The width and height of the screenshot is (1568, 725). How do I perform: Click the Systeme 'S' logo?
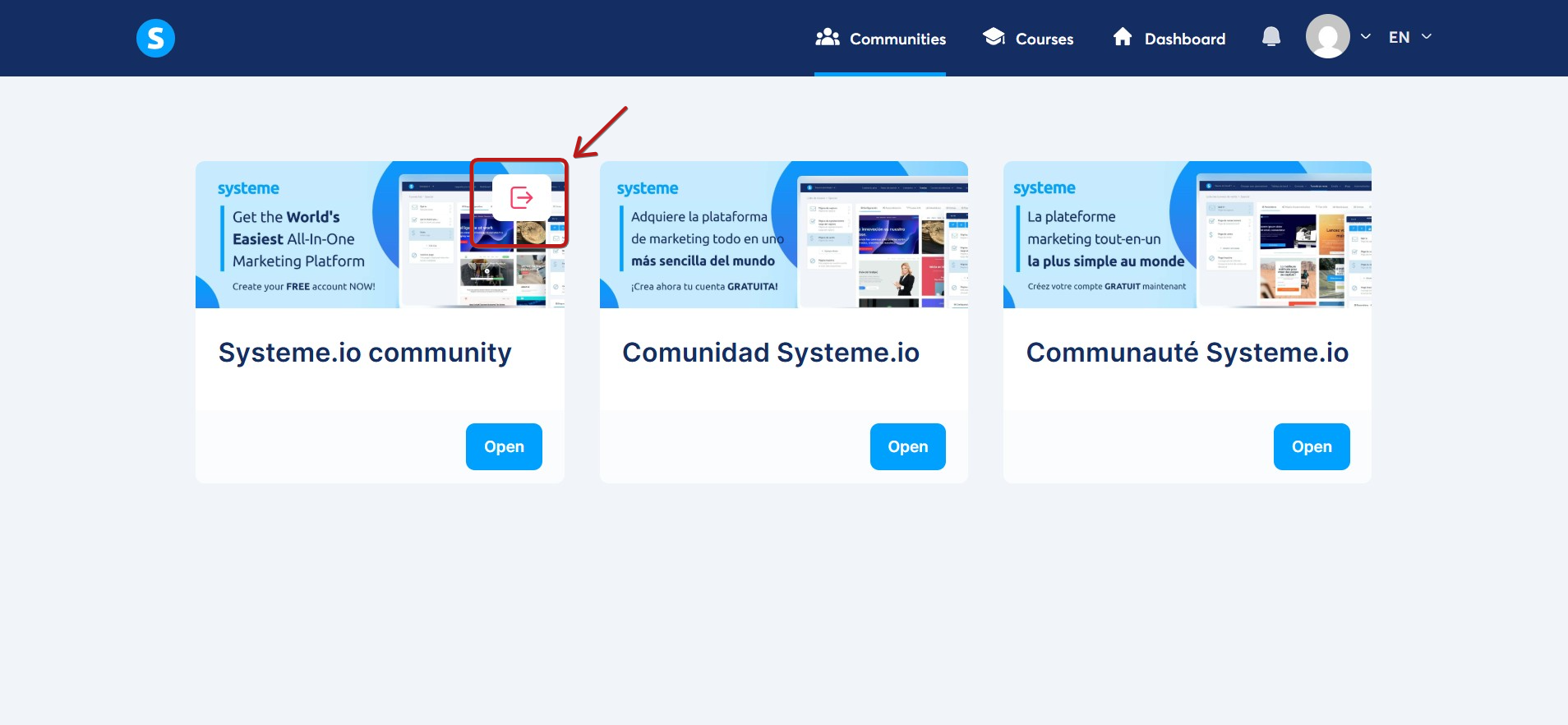(x=155, y=38)
